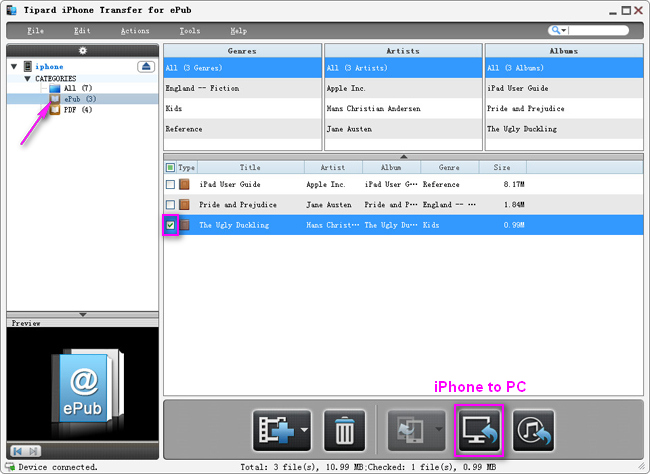Sort by Genre column header

pyautogui.click(x=449, y=168)
